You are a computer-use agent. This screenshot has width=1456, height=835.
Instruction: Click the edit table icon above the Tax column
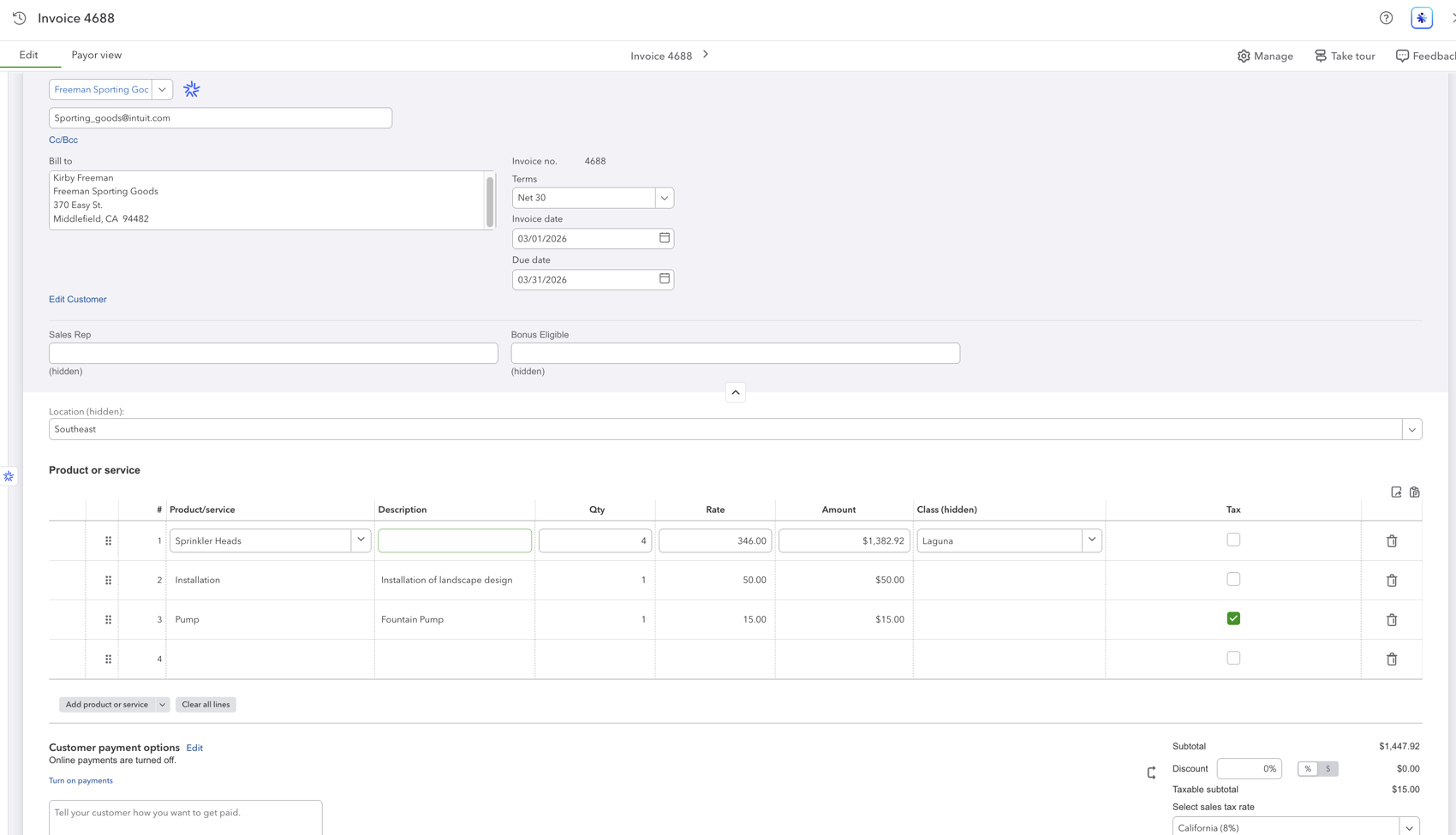point(1396,492)
